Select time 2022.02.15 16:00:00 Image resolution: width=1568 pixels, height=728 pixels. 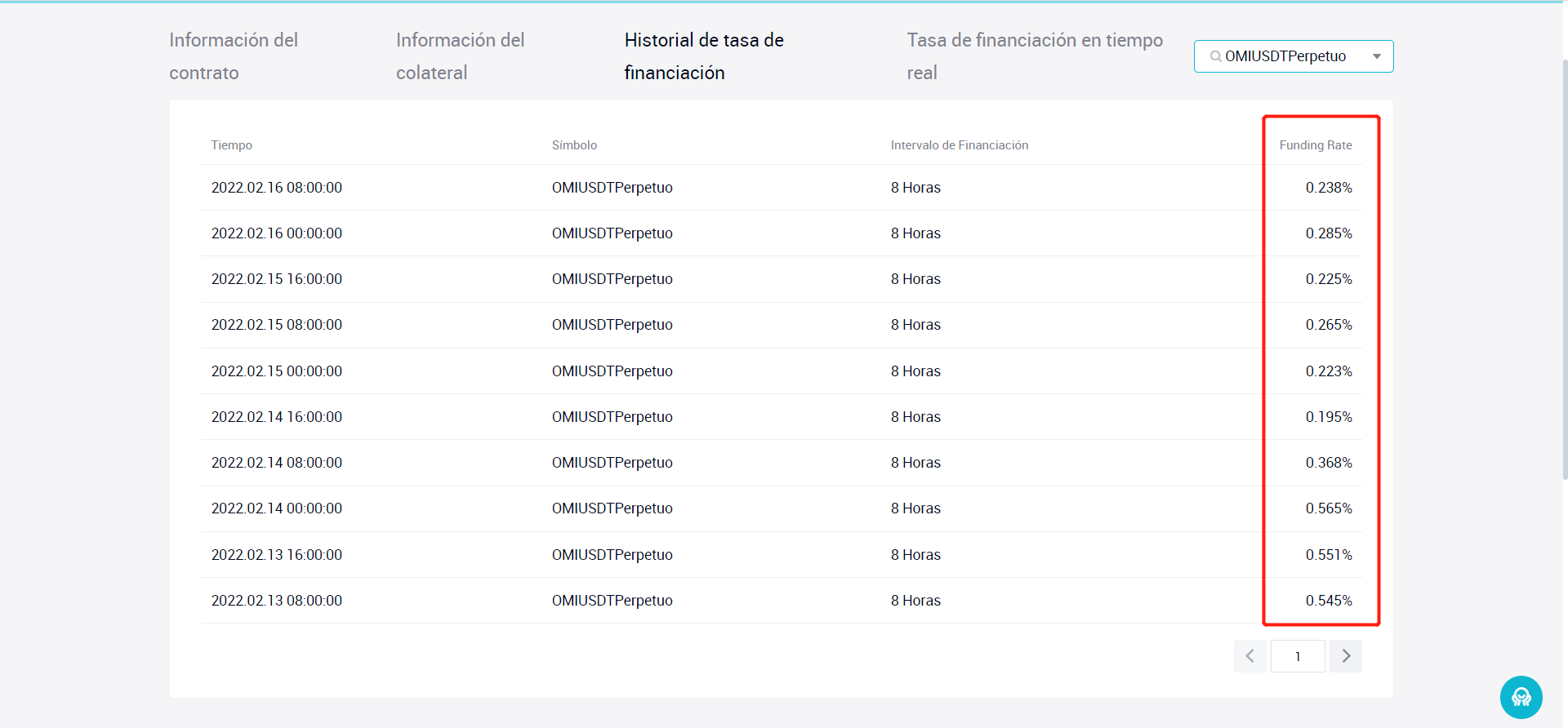[277, 279]
